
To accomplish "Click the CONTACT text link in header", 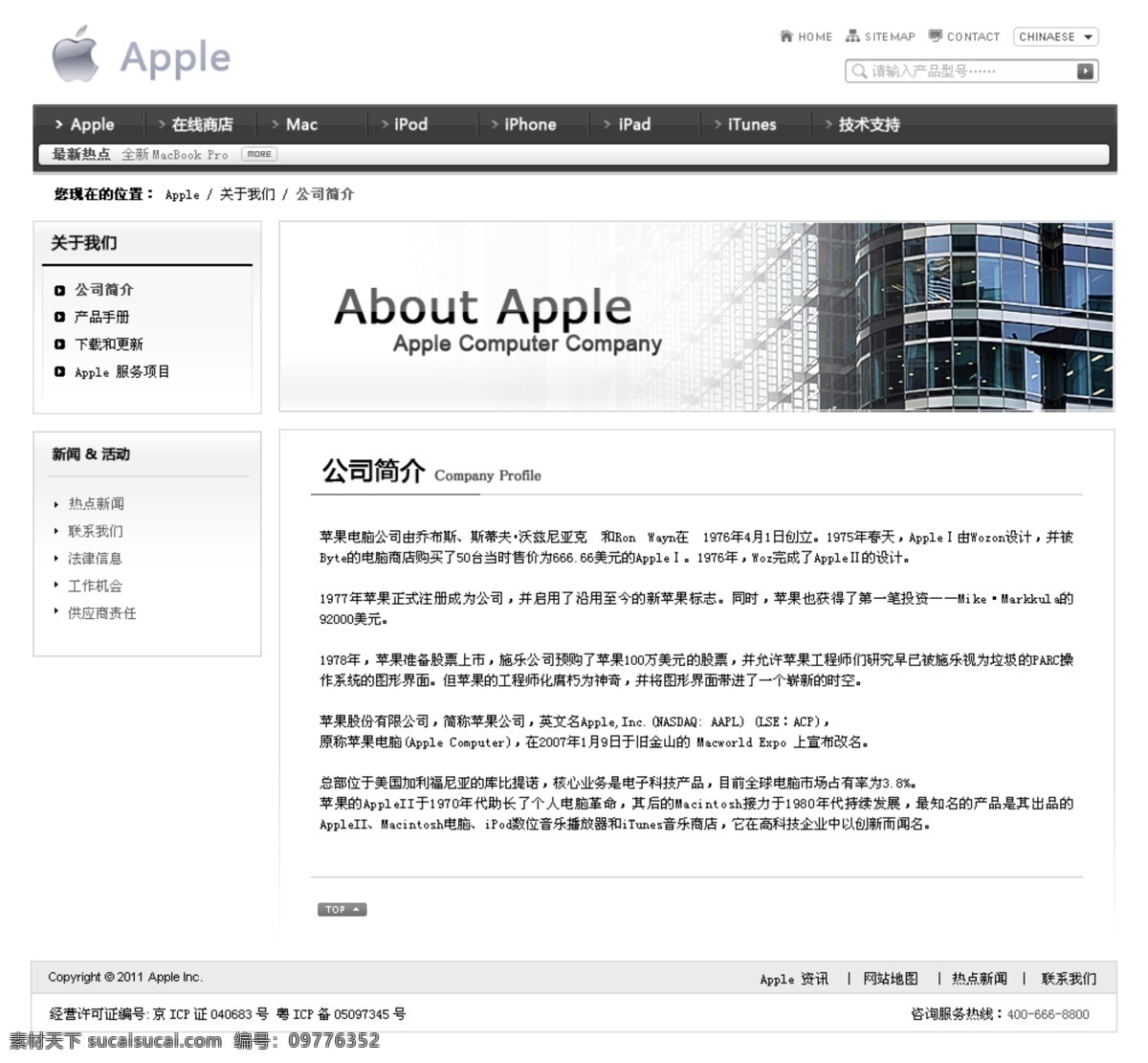I will [x=973, y=36].
